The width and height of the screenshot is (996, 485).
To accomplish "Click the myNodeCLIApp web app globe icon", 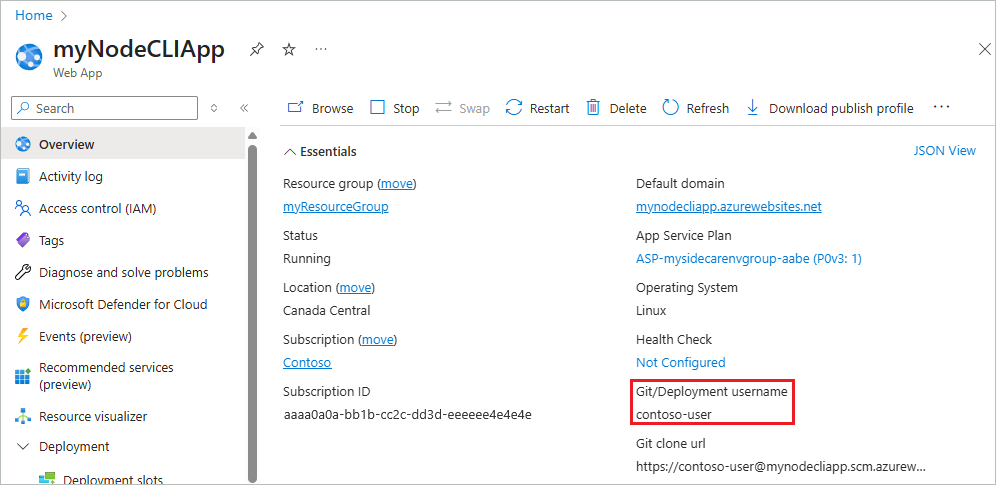I will click(x=29, y=57).
